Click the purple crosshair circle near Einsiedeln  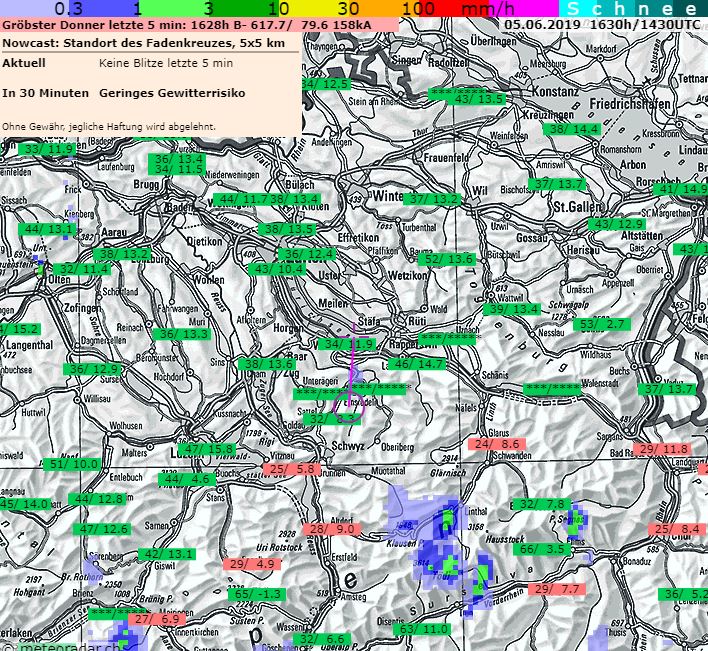pyautogui.click(x=348, y=407)
